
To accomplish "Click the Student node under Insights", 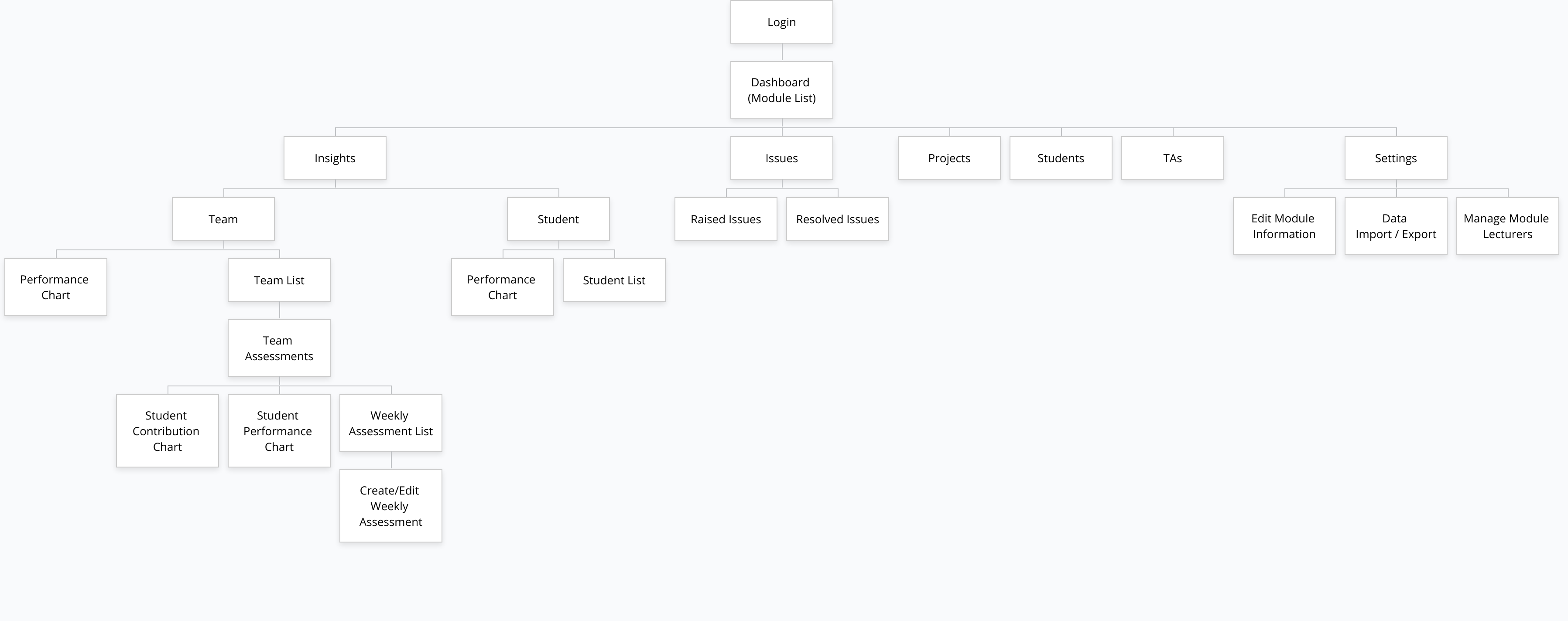I will click(558, 219).
